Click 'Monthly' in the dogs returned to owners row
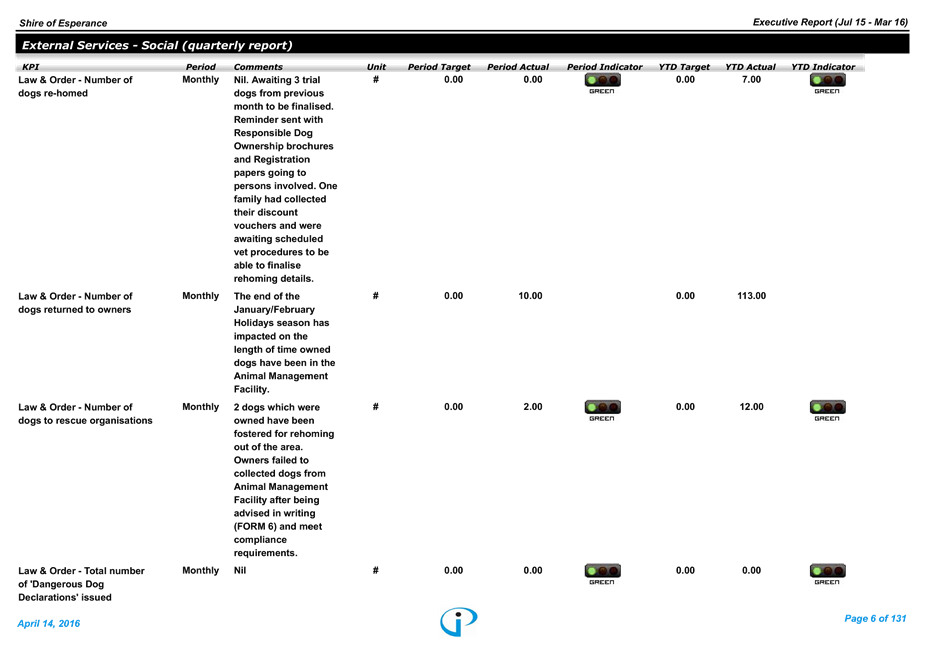This screenshot has height=657, width=928. click(201, 296)
